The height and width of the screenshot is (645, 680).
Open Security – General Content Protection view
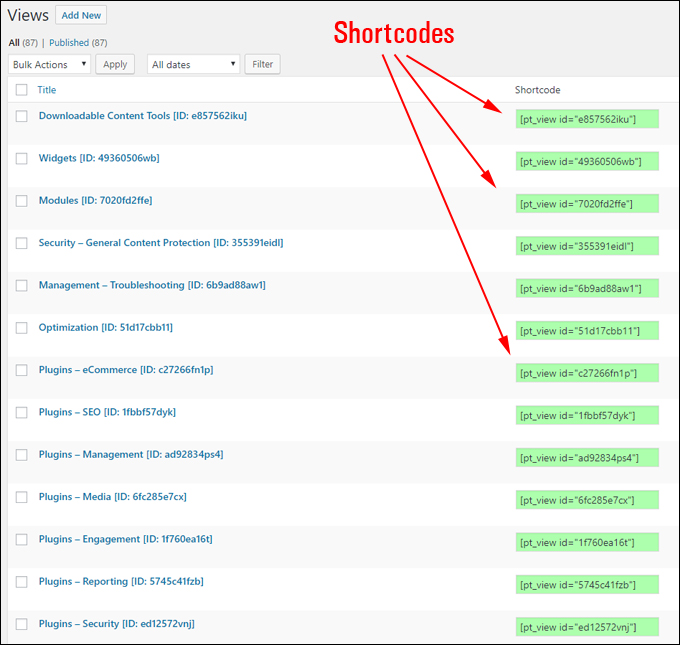[161, 242]
